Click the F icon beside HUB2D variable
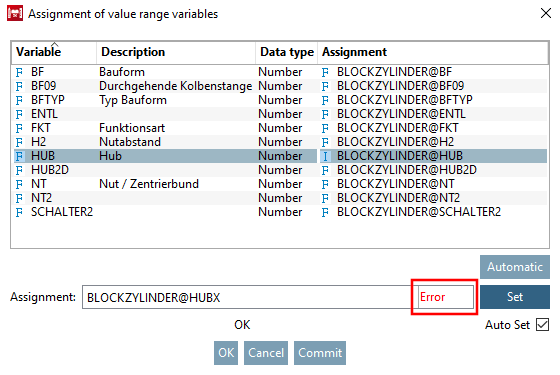Viewport: 560px width, 375px height. (19, 170)
